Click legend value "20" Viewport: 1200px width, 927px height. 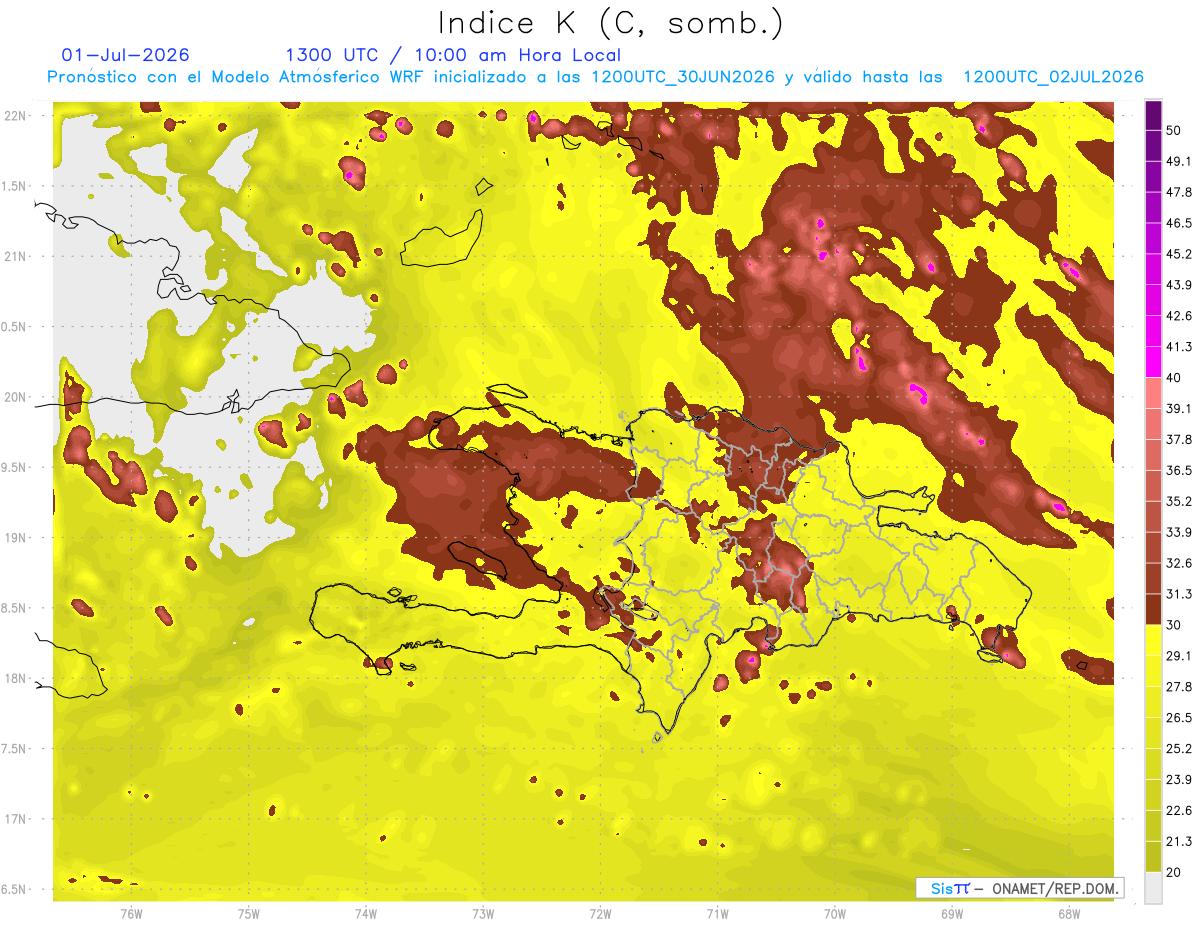coord(1175,871)
